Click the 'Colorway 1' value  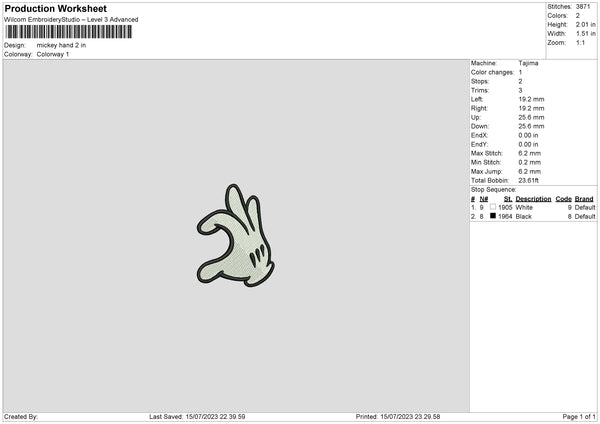click(x=53, y=54)
